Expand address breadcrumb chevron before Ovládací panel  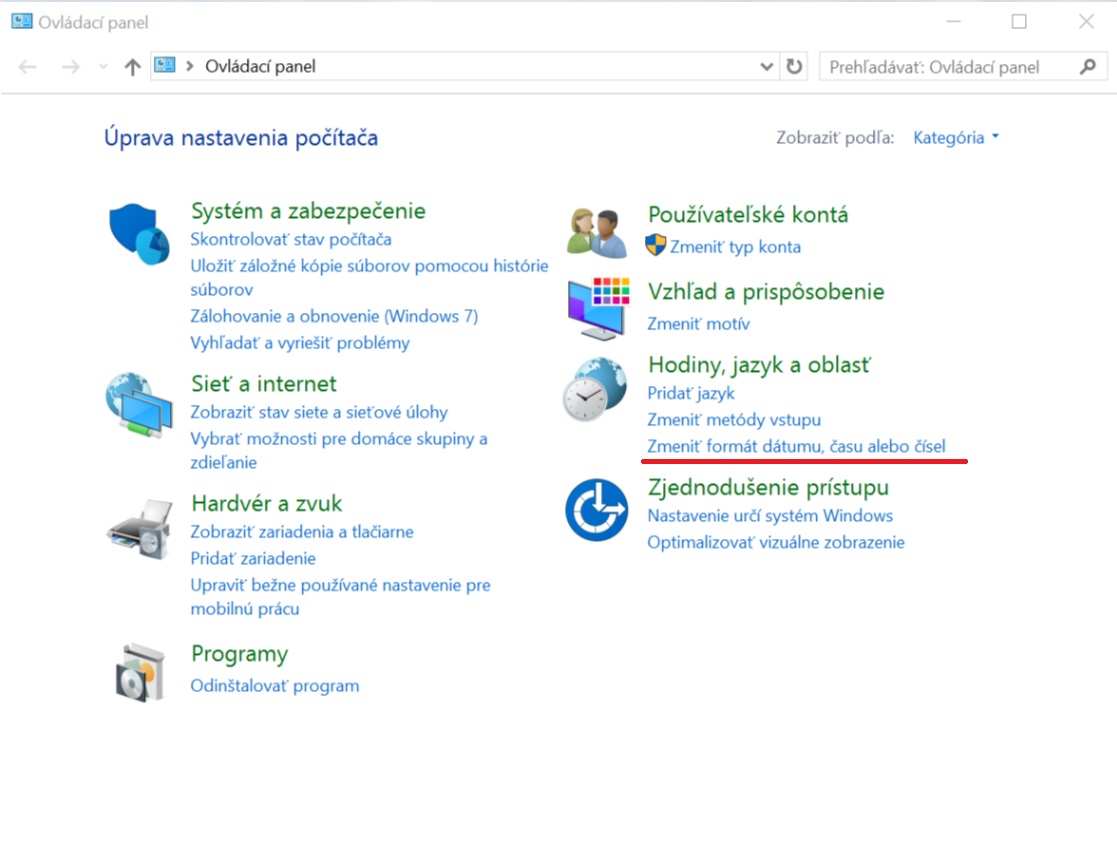189,66
